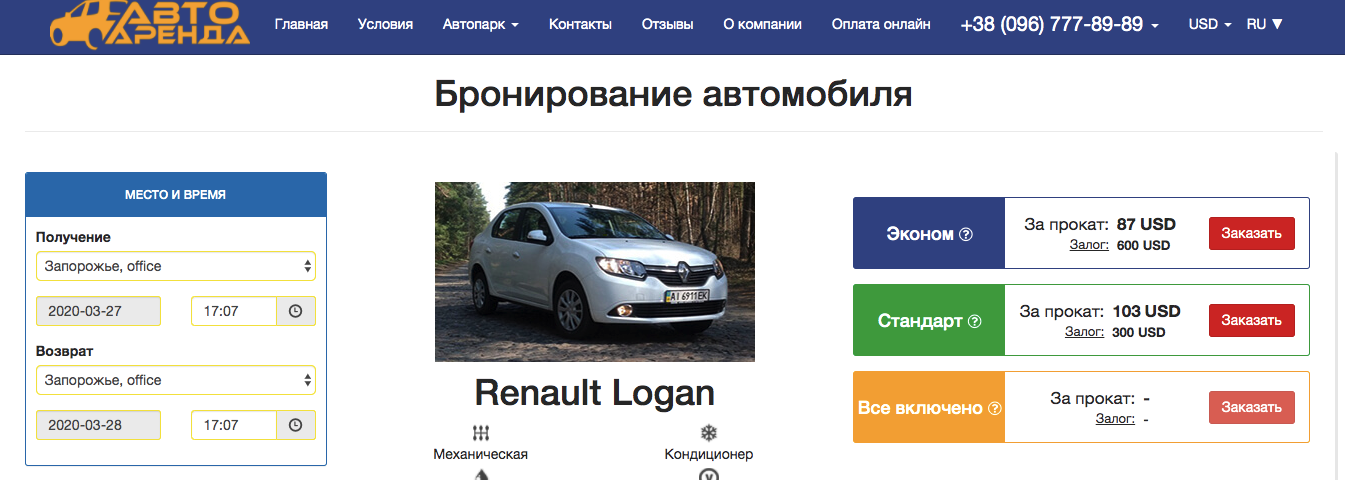
Task: Click the Кондиционер label
Action: pyautogui.click(x=708, y=454)
